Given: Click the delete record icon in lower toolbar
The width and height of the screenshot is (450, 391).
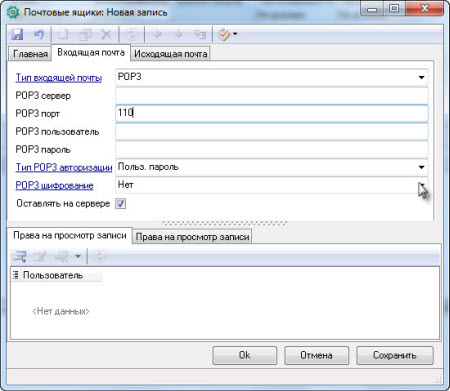Looking at the screenshot, I should click(x=62, y=256).
